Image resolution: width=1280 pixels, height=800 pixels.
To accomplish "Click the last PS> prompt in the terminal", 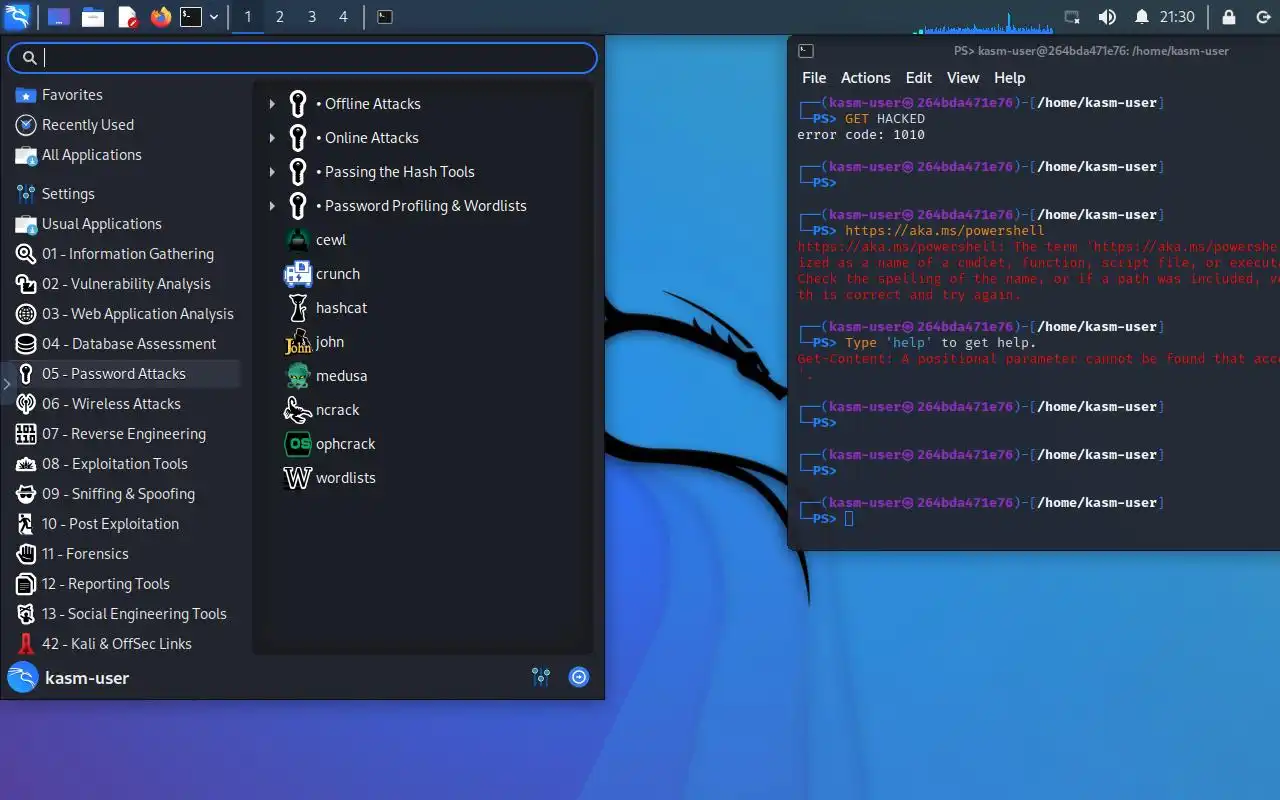I will coord(824,519).
